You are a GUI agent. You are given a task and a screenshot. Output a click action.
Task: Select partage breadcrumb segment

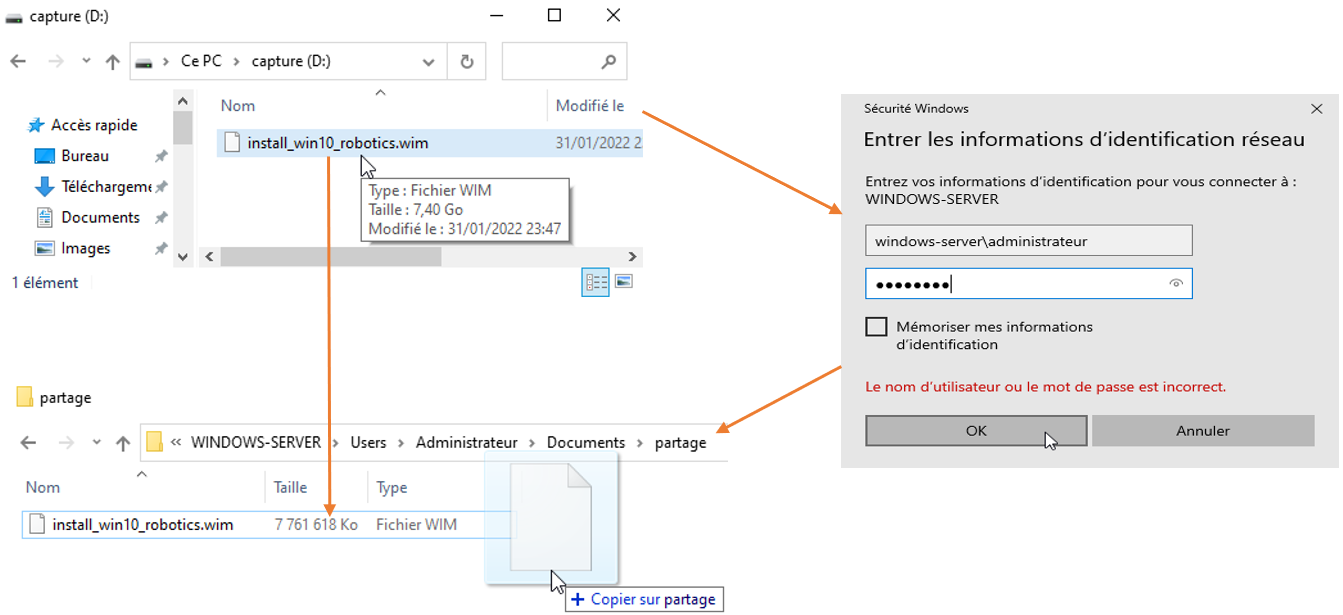pyautogui.click(x=680, y=442)
